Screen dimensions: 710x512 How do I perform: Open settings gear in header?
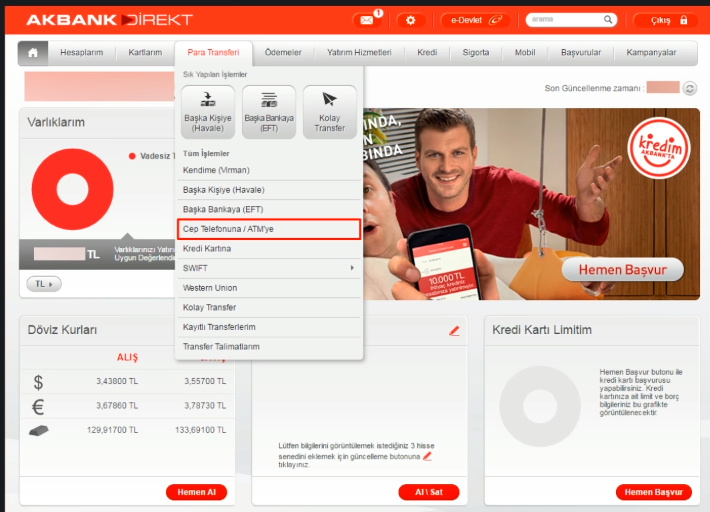coord(411,20)
